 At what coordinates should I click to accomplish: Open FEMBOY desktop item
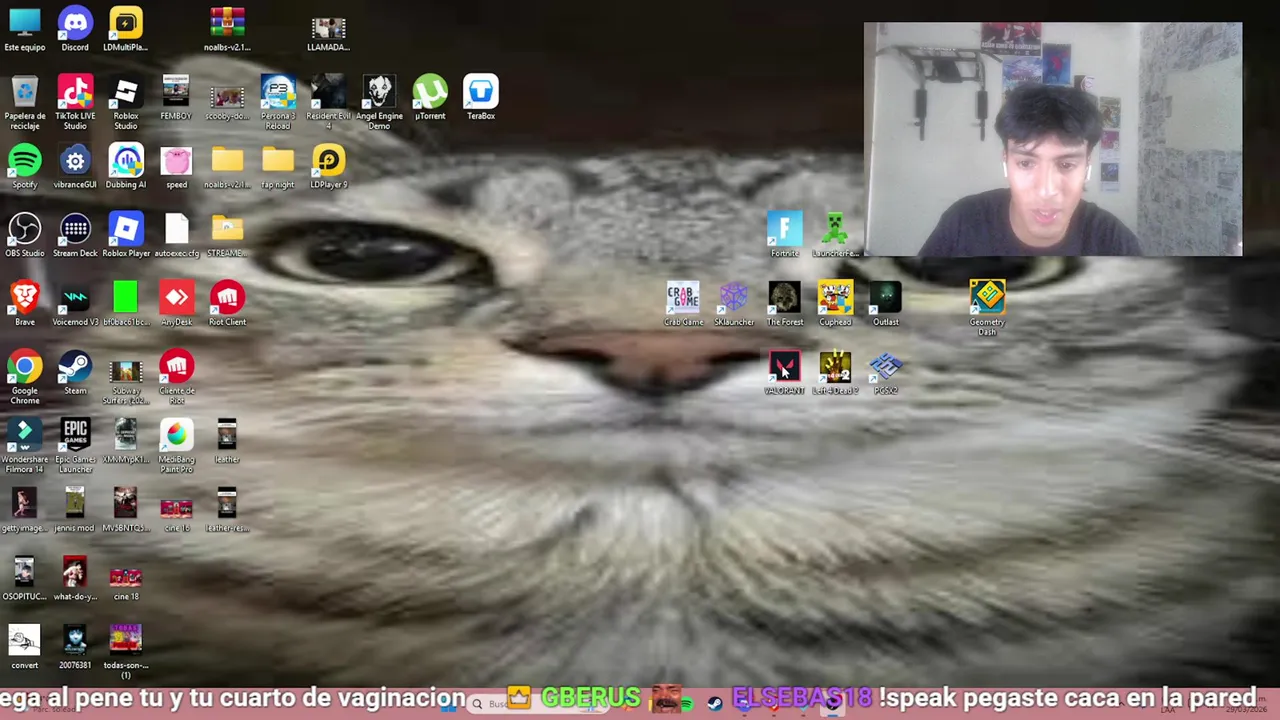pos(176,97)
